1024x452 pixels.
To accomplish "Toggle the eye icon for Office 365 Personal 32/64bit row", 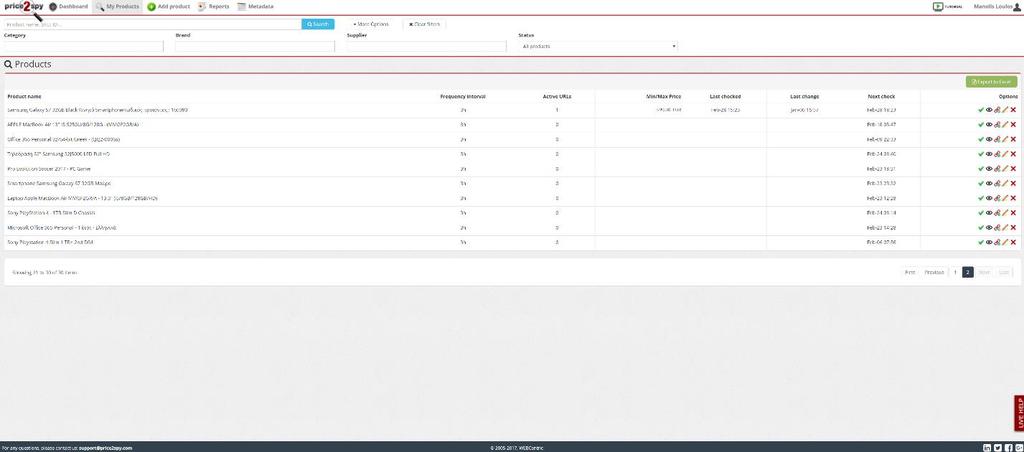I will click(989, 139).
